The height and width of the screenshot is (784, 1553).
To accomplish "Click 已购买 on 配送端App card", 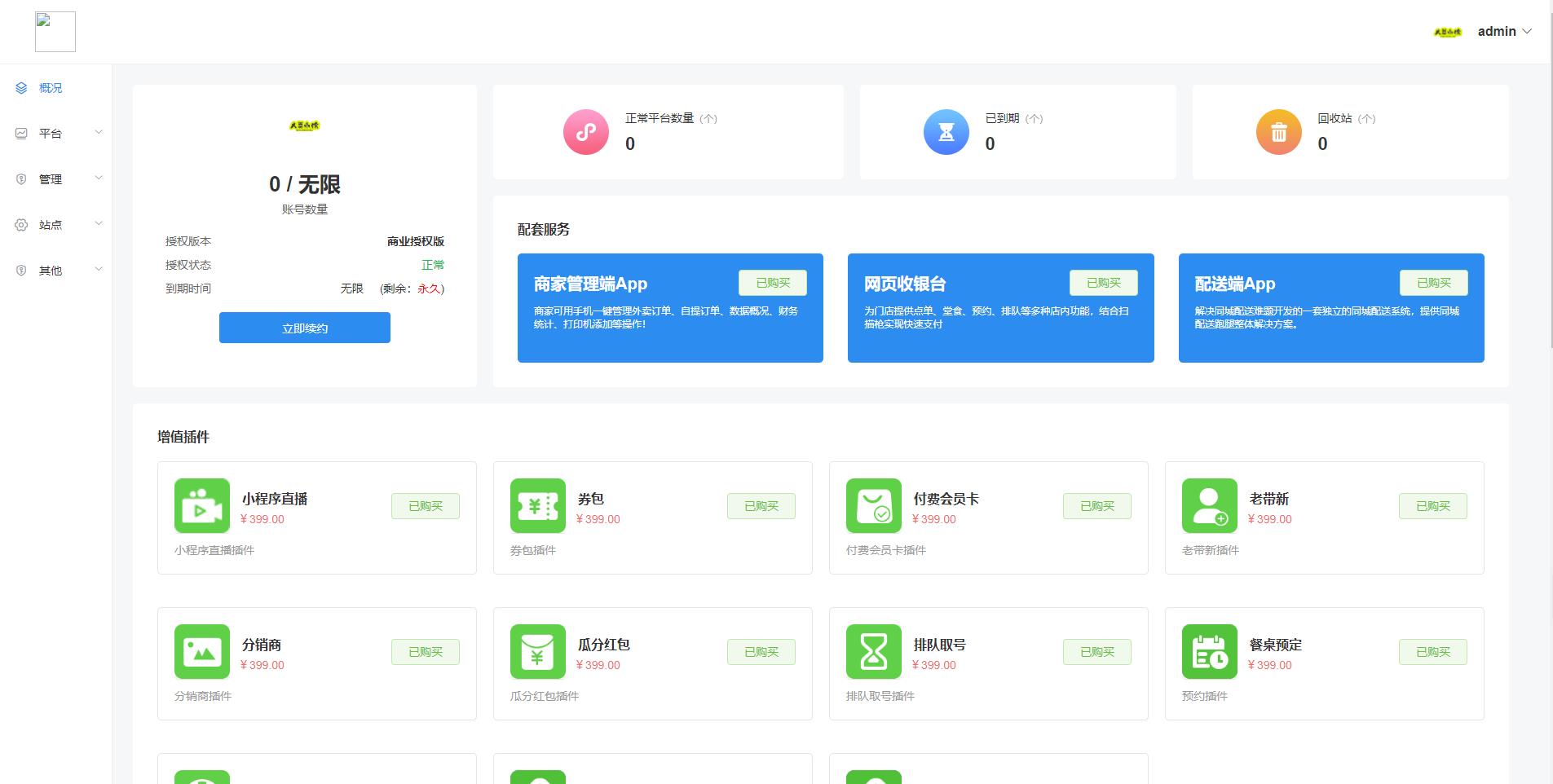I will [x=1434, y=283].
